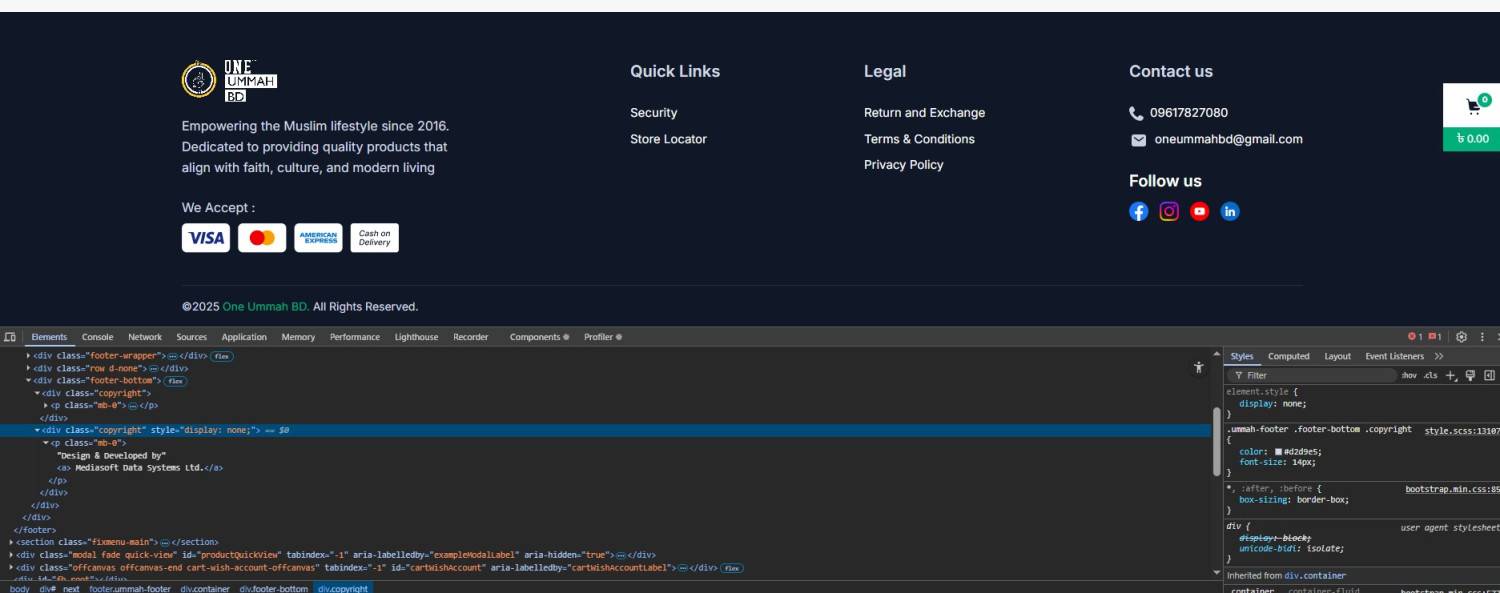Open the Privacy Policy link
The width and height of the screenshot is (1500, 593).
click(904, 165)
